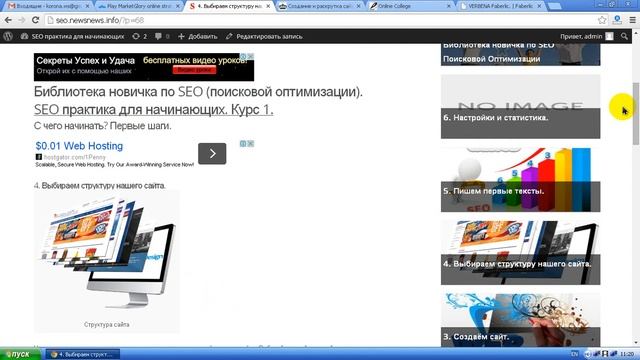Image resolution: width=640 pixels, height=360 pixels.
Task: Open the Привет, admin account menu
Action: click(x=587, y=36)
